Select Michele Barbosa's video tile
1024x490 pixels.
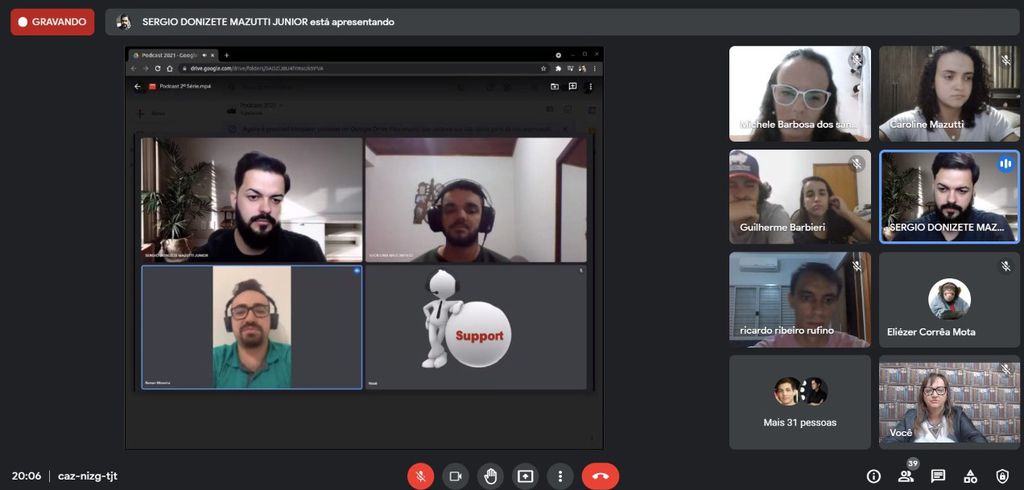[800, 93]
